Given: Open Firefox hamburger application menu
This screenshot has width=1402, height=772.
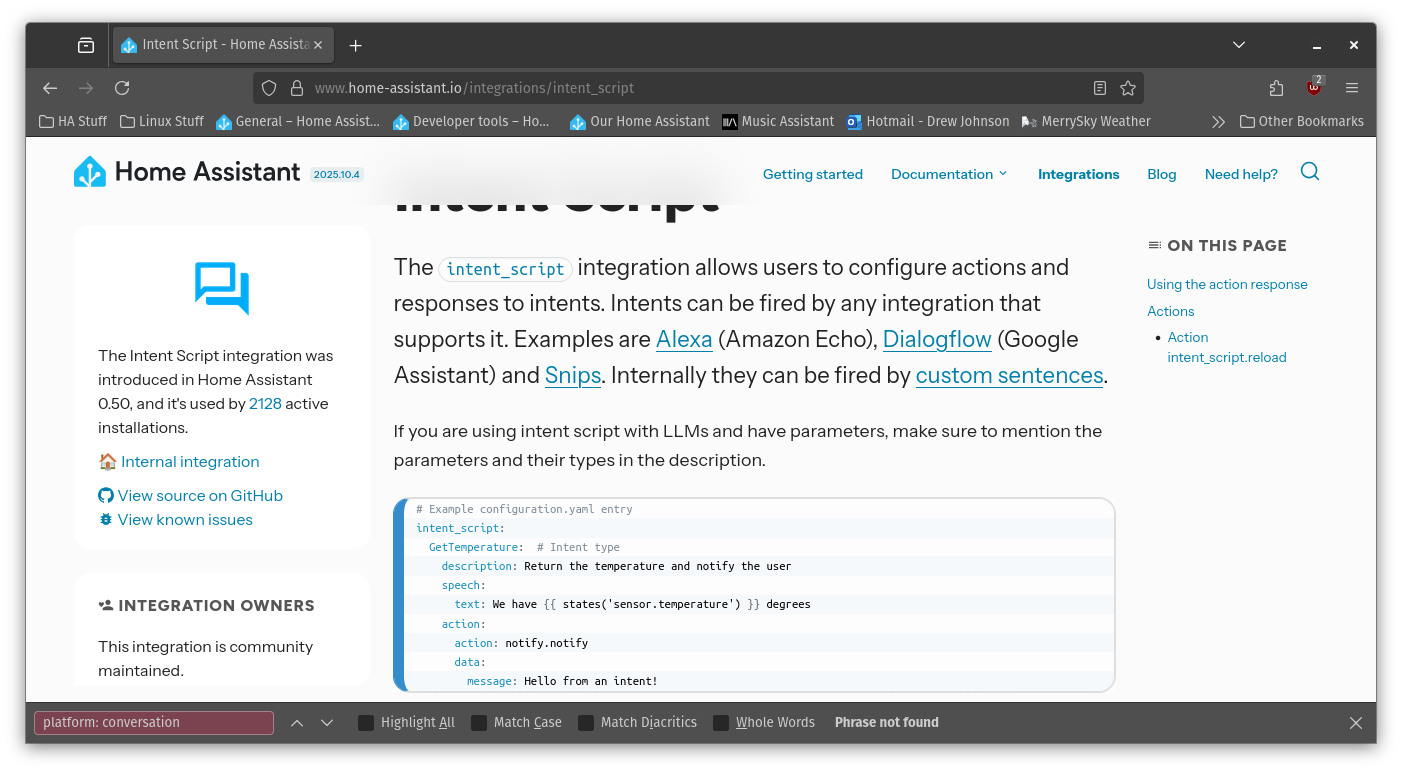Looking at the screenshot, I should coord(1352,88).
